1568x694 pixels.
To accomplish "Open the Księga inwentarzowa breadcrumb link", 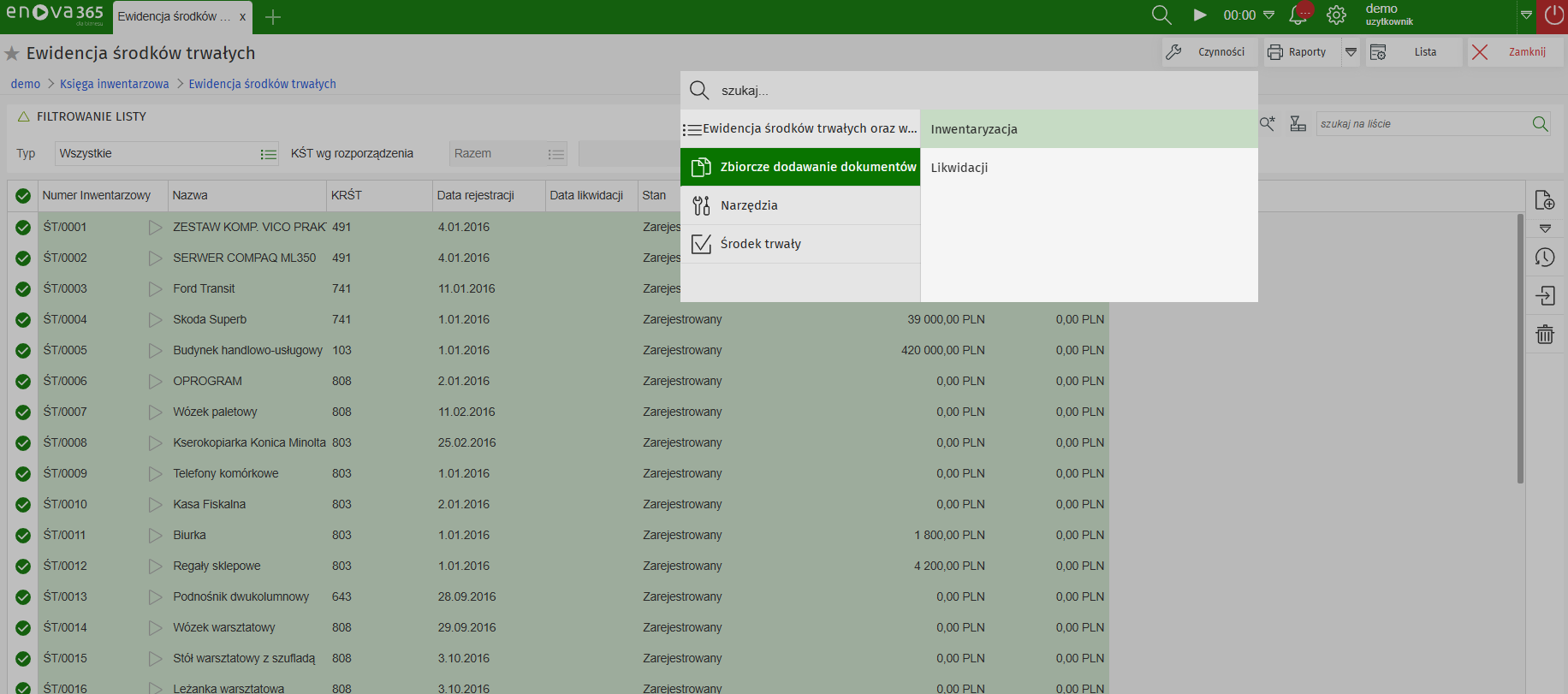I will tap(114, 84).
